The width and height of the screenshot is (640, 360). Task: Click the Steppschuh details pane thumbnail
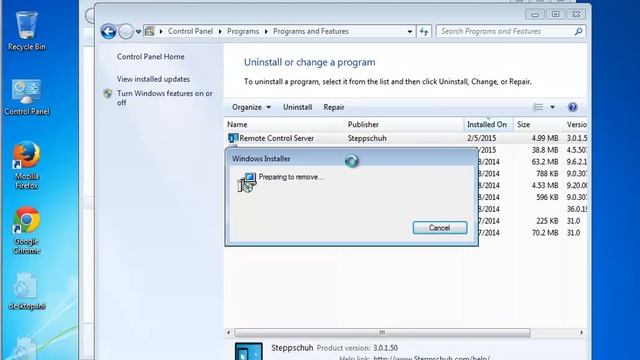coord(249,351)
